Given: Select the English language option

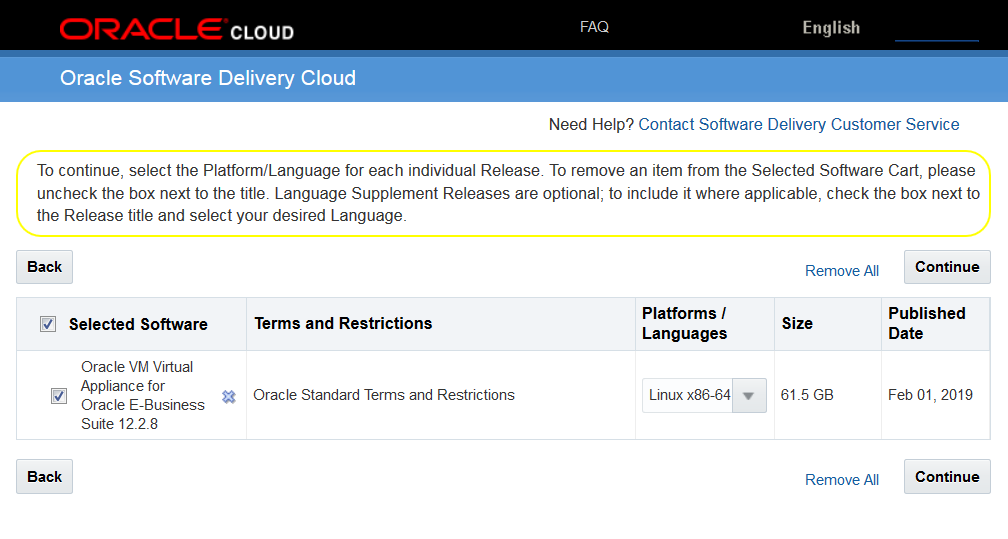Looking at the screenshot, I should coord(830,28).
